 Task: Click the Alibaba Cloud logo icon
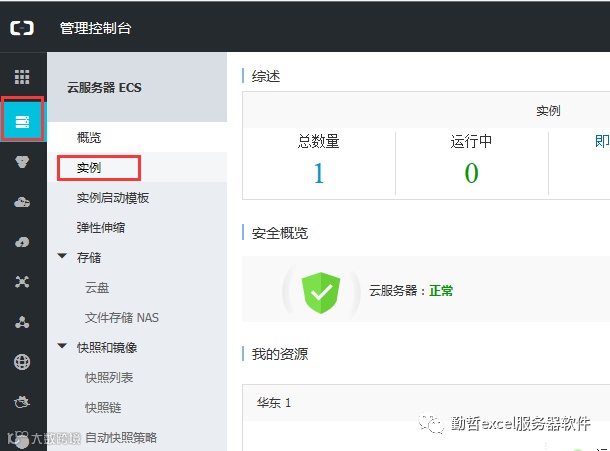(x=22, y=28)
